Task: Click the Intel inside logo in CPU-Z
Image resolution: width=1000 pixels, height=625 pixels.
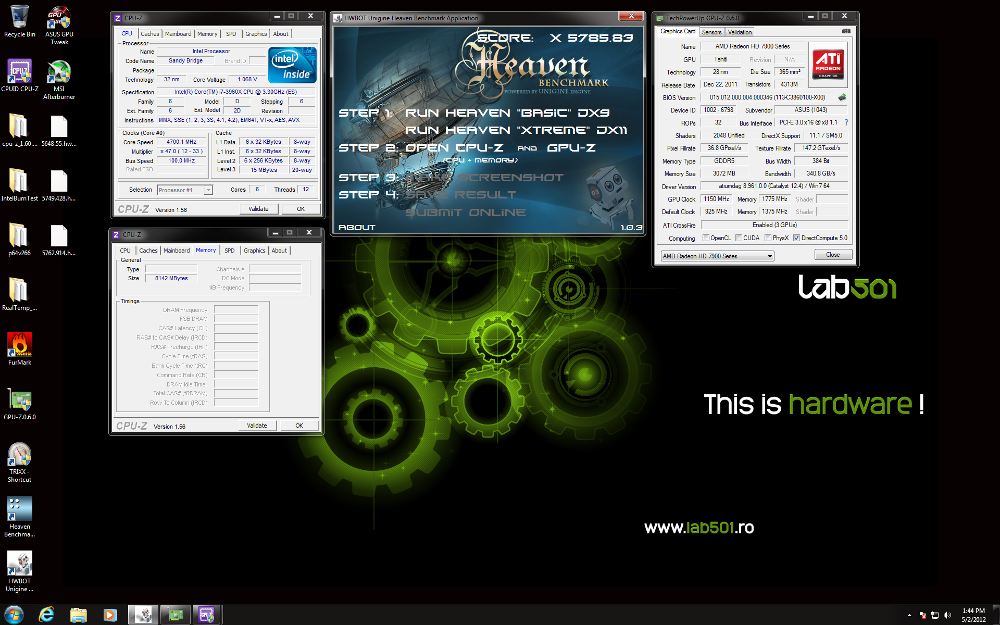Action: (x=292, y=64)
